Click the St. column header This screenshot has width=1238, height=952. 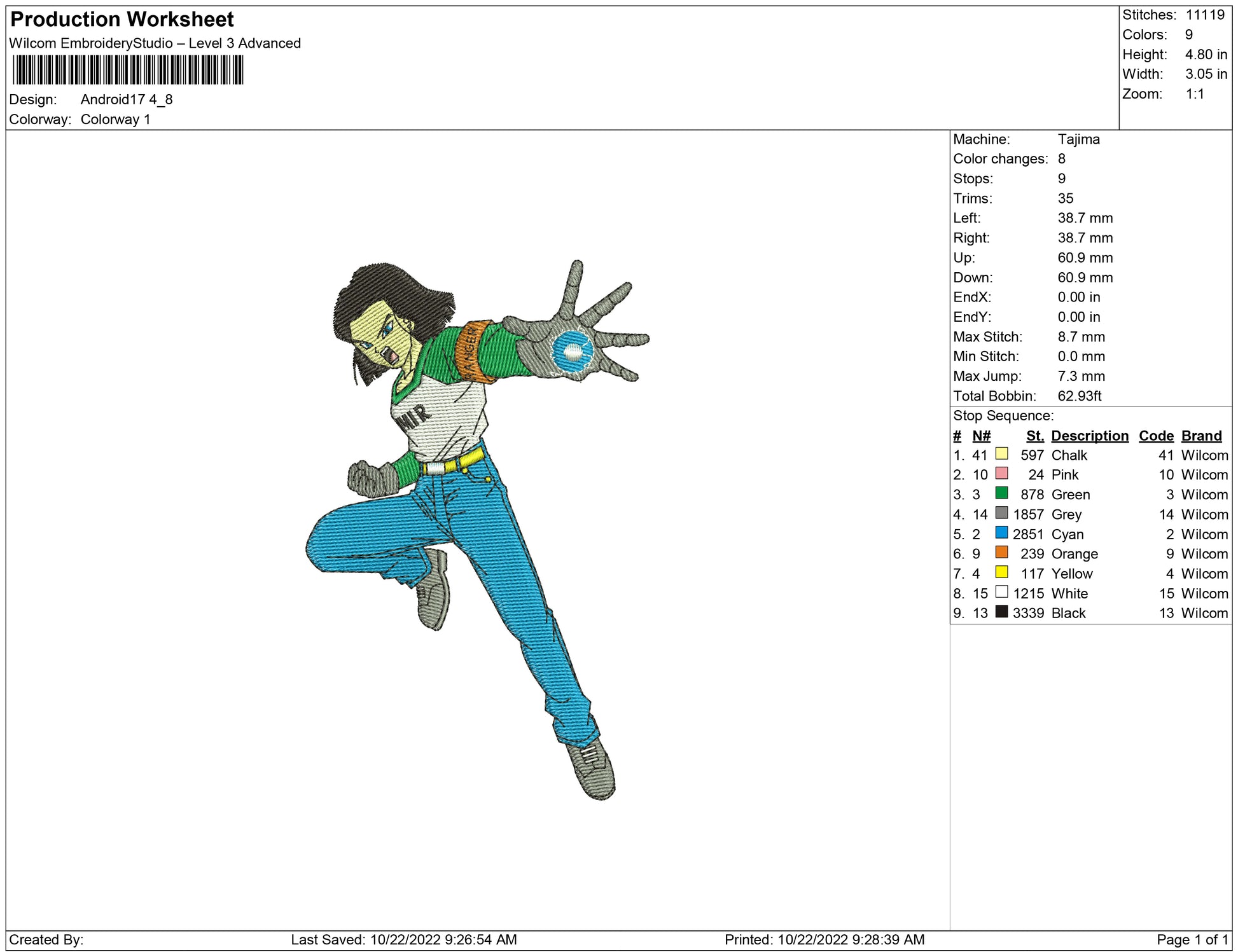click(1034, 436)
